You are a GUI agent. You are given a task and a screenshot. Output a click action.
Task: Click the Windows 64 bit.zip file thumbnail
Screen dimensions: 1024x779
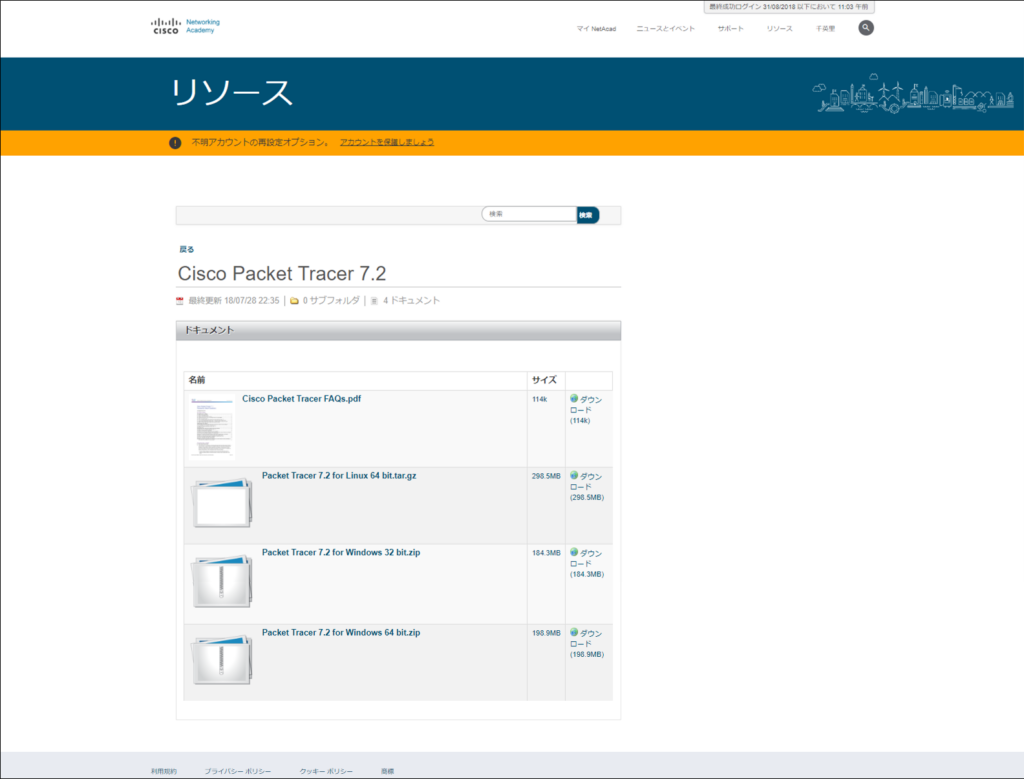pyautogui.click(x=222, y=660)
